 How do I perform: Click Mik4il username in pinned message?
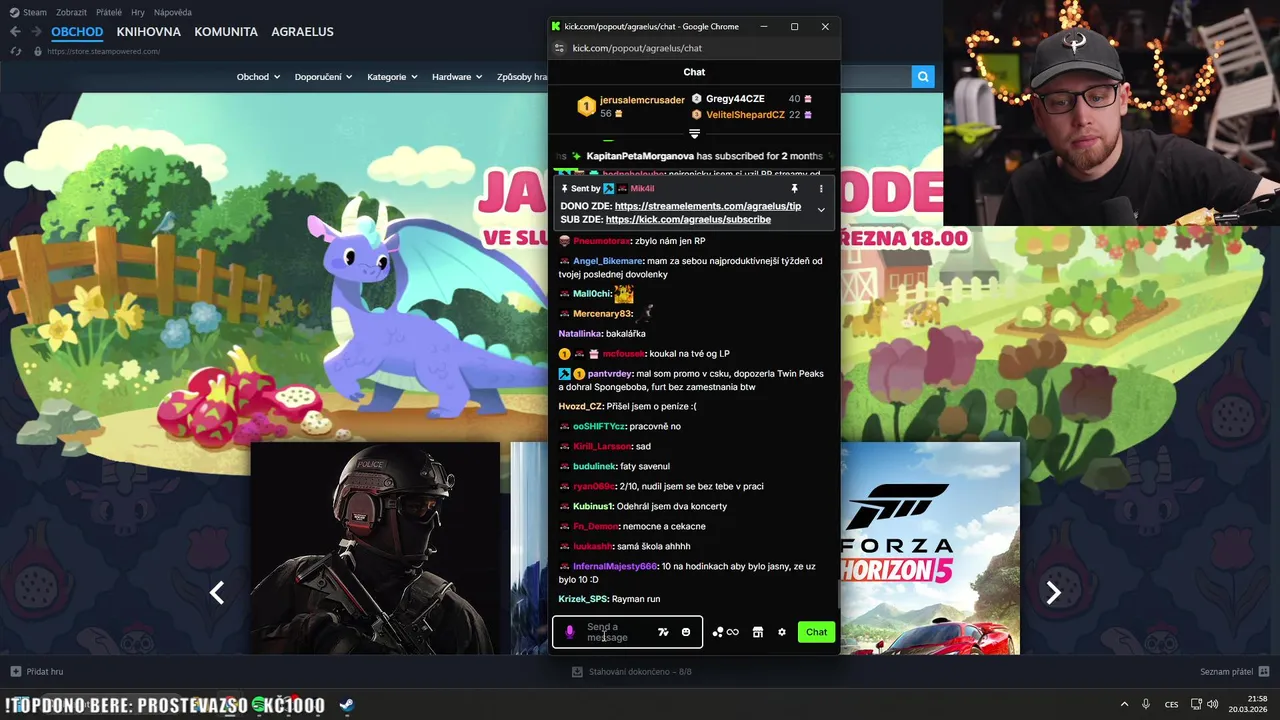pyautogui.click(x=642, y=189)
